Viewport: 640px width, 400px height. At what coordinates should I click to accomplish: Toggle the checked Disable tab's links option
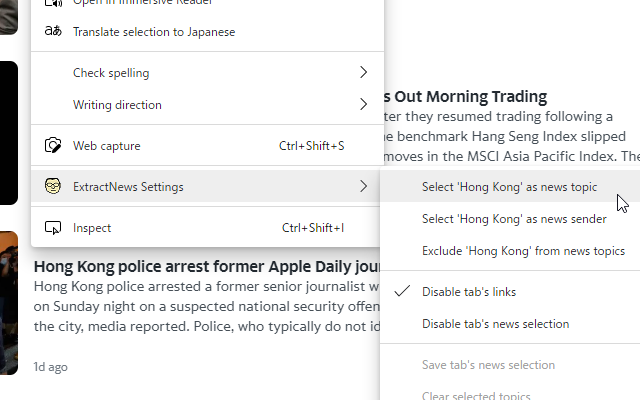point(469,292)
